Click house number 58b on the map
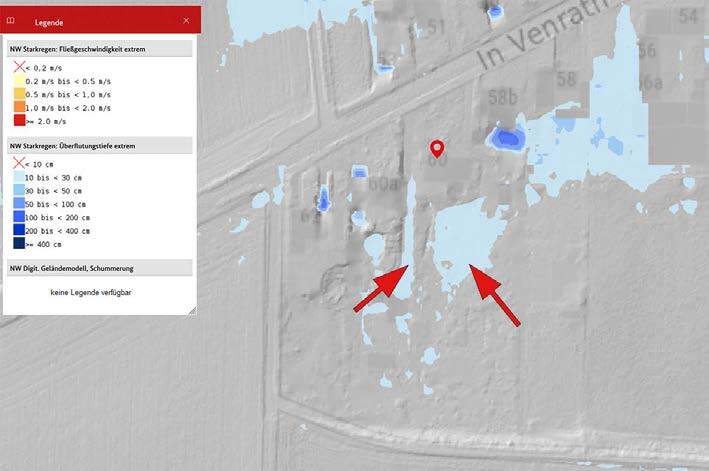The width and height of the screenshot is (709, 471). click(503, 97)
